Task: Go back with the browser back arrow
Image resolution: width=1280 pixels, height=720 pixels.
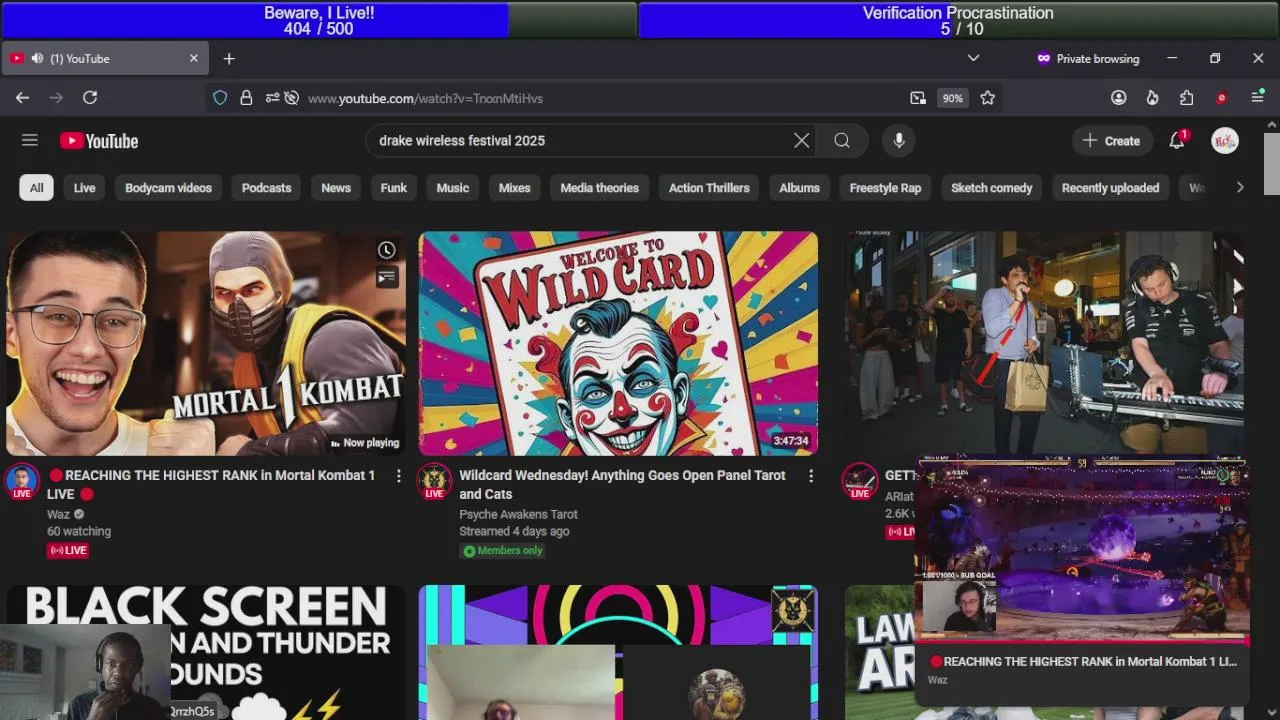Action: coord(22,98)
